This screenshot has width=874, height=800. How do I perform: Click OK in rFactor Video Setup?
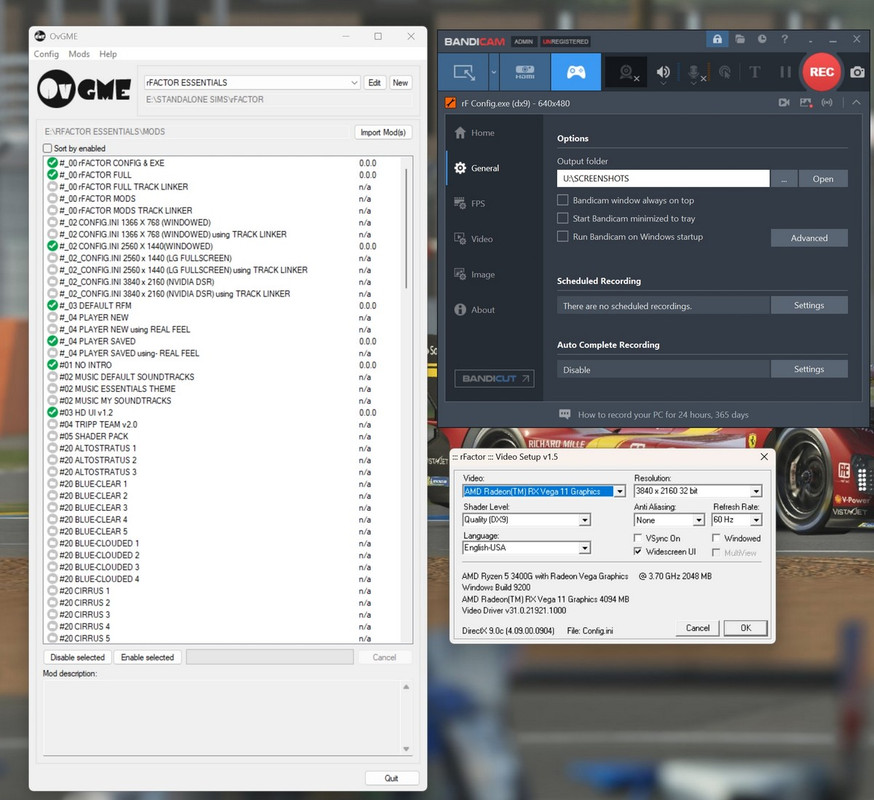point(745,628)
